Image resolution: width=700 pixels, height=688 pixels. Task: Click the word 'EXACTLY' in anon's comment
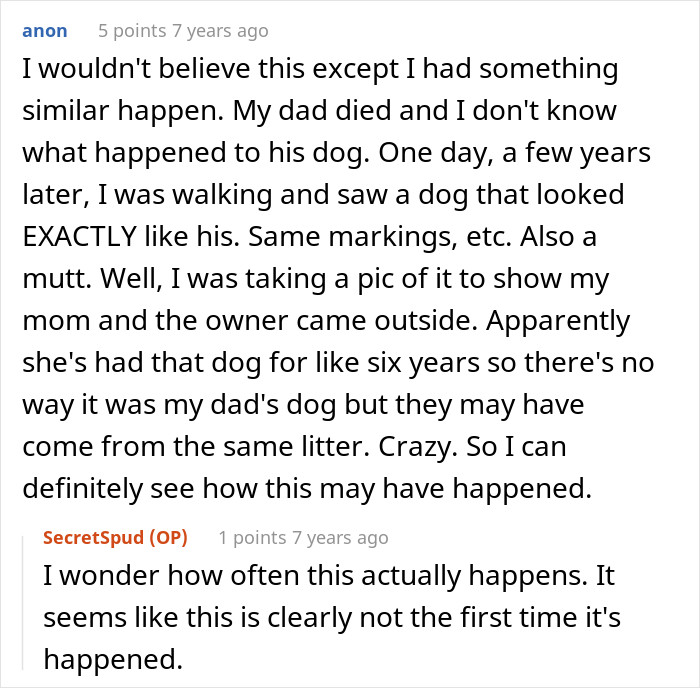(x=79, y=236)
